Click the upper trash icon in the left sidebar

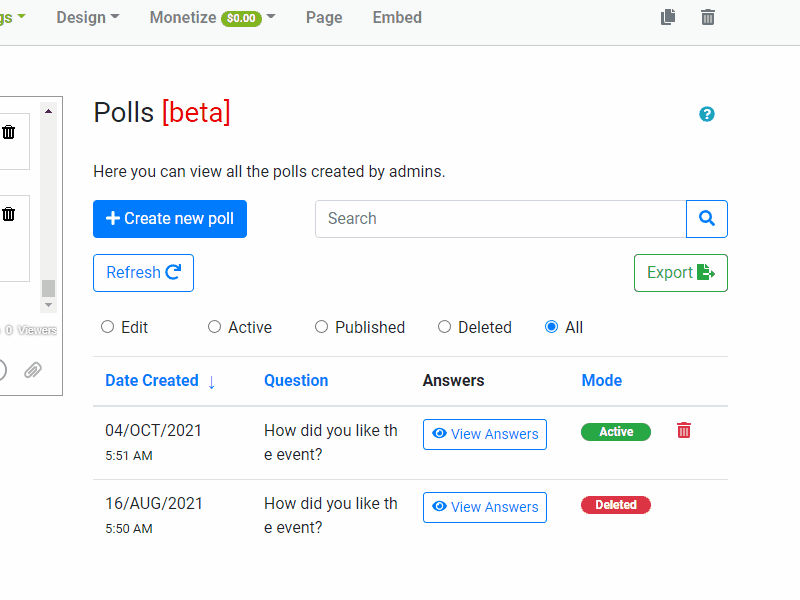pyautogui.click(x=10, y=132)
